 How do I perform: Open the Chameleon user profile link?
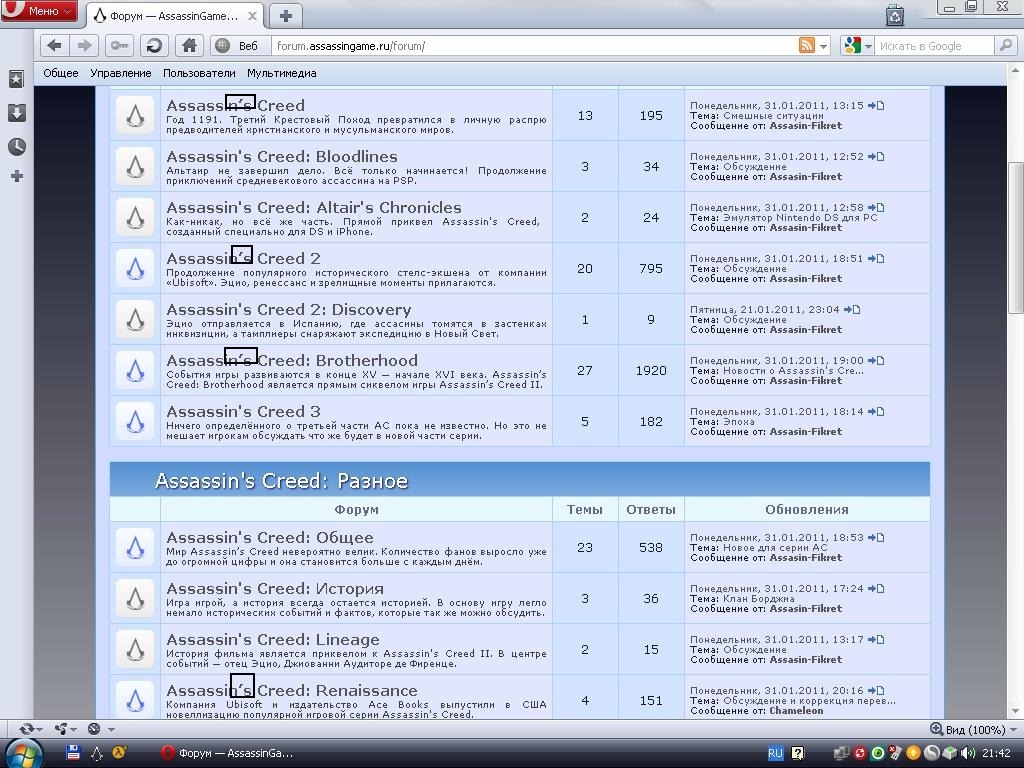click(x=796, y=711)
